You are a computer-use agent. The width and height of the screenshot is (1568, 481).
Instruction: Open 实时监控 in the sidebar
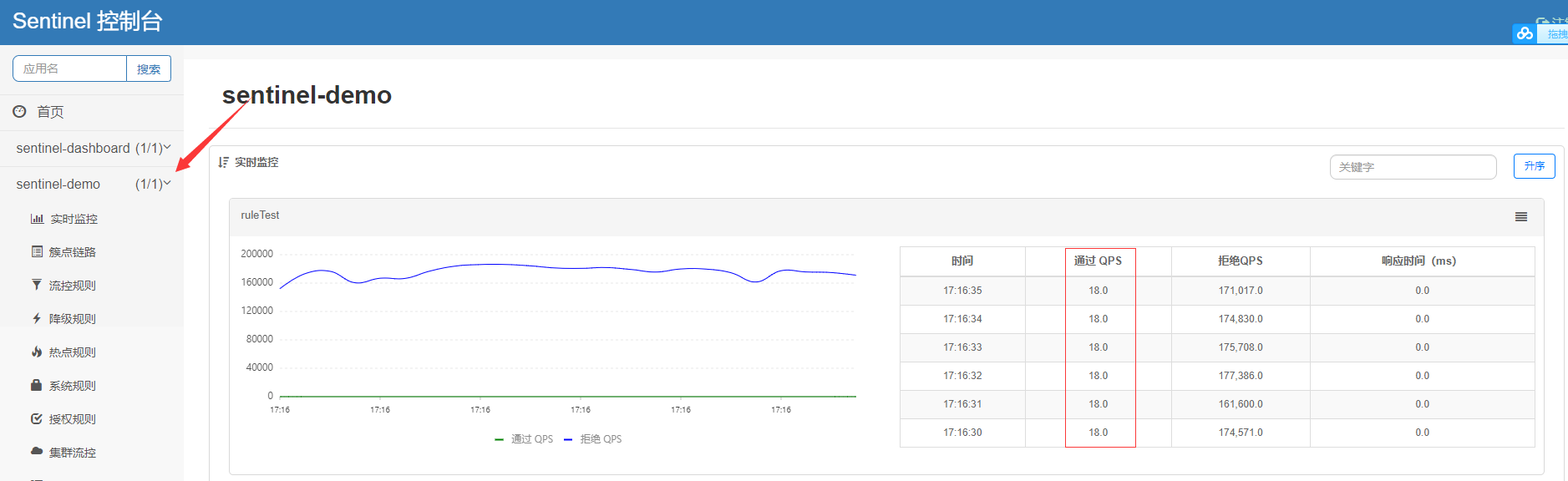[74, 219]
